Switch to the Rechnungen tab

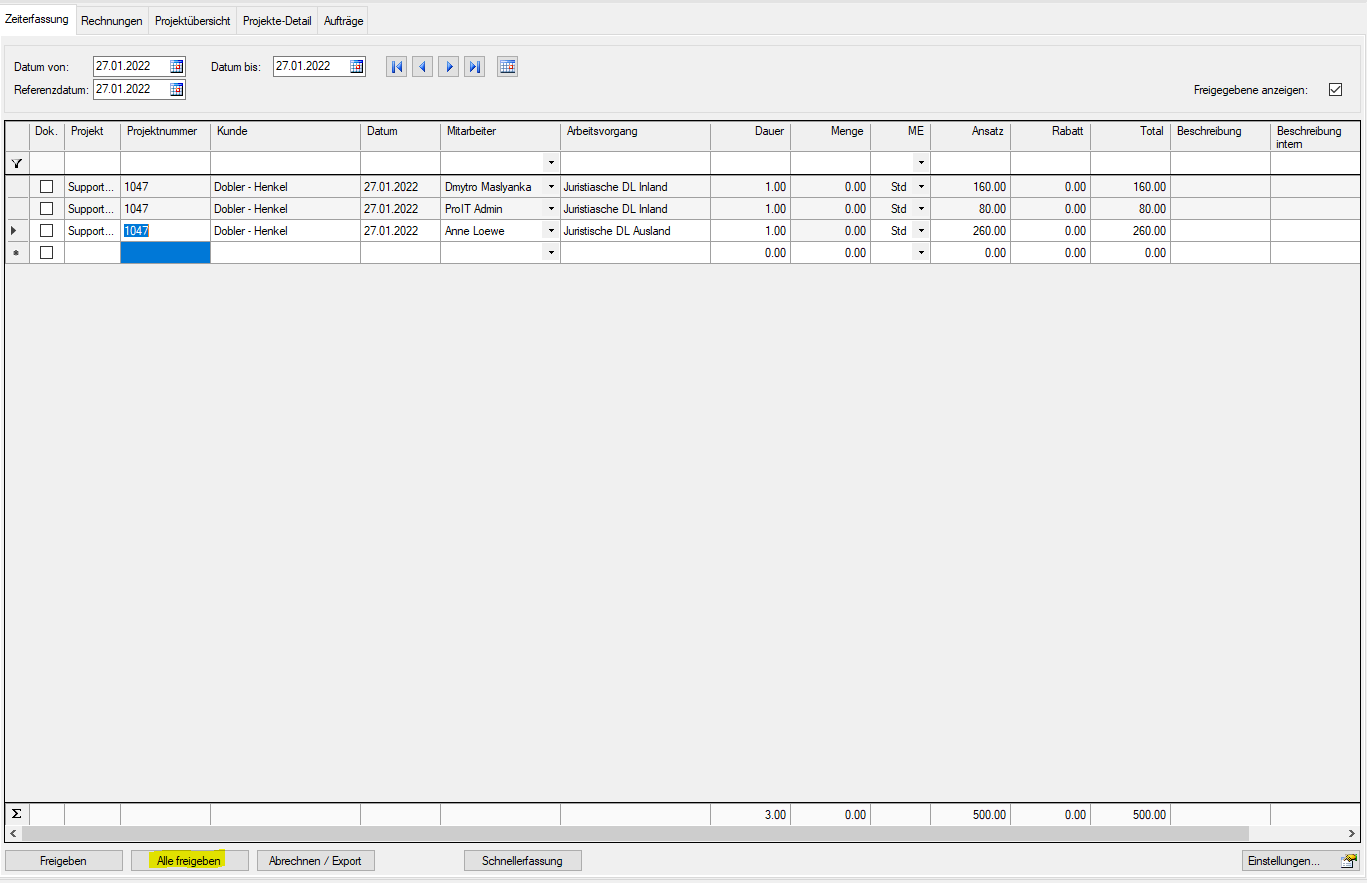point(112,20)
